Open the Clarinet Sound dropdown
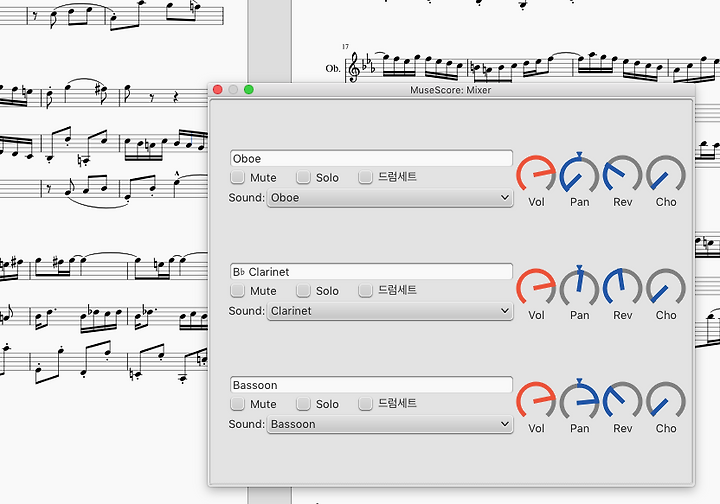 tap(390, 311)
